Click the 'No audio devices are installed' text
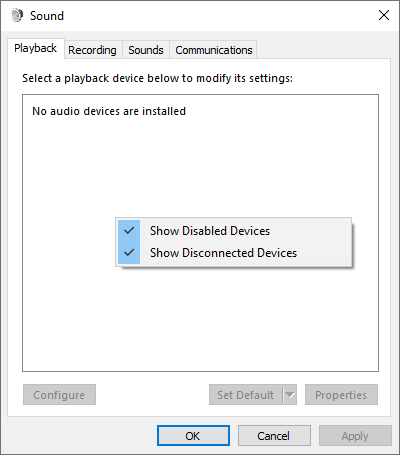Viewport: 400px width, 455px height. [x=109, y=111]
